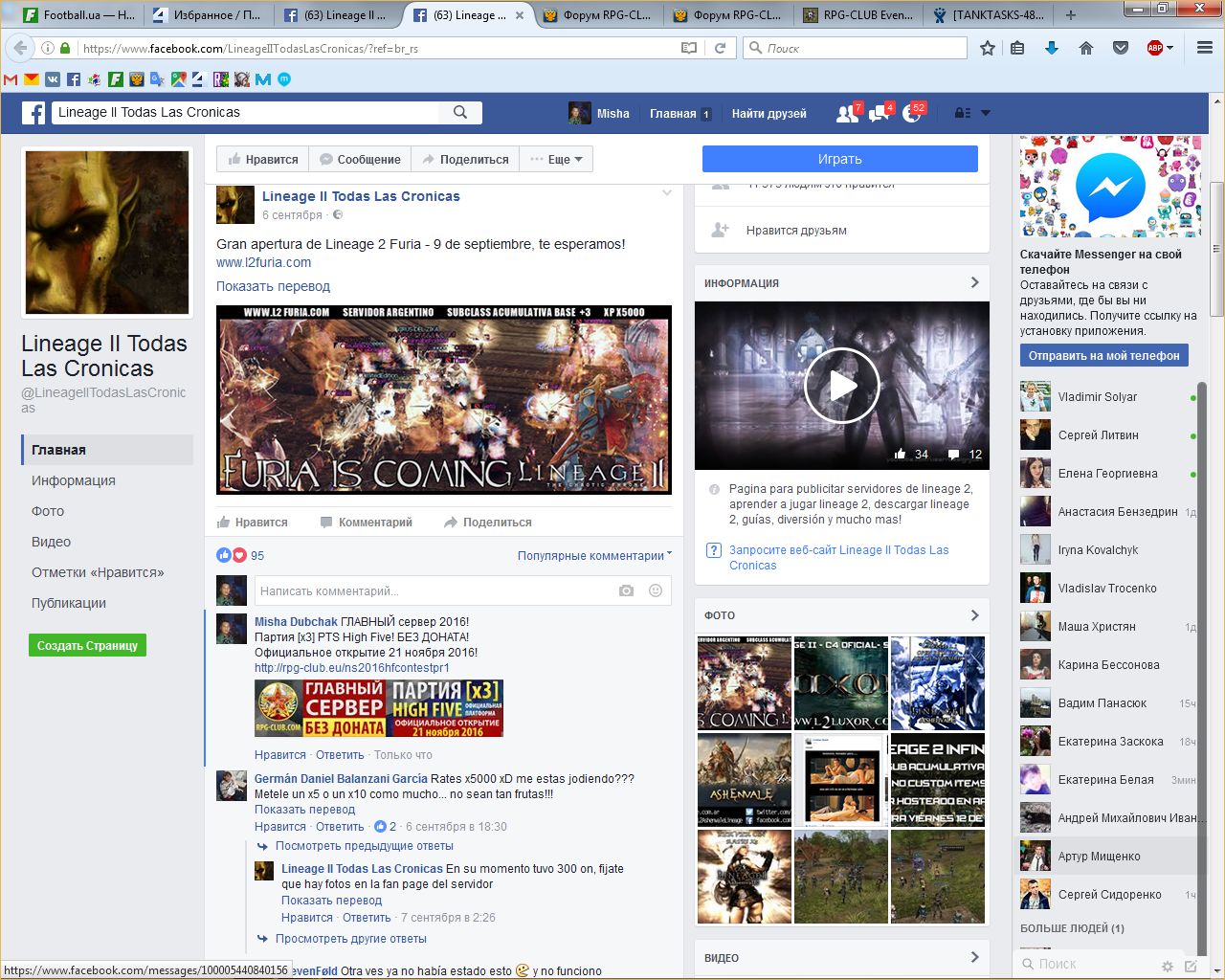Toggle Adblock Plus extension icon

[1155, 48]
